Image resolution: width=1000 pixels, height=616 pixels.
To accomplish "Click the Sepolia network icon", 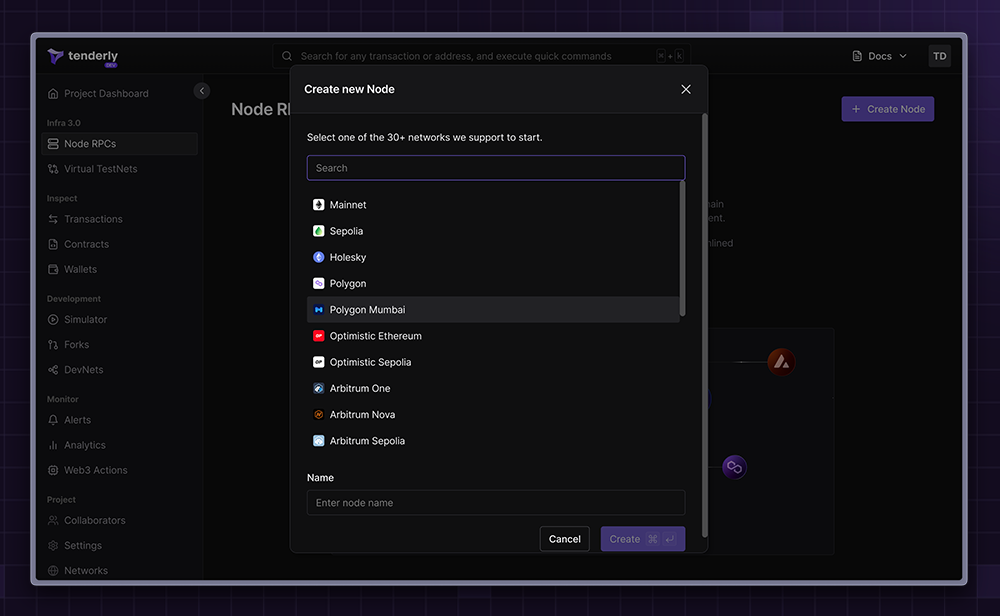I will [x=319, y=231].
